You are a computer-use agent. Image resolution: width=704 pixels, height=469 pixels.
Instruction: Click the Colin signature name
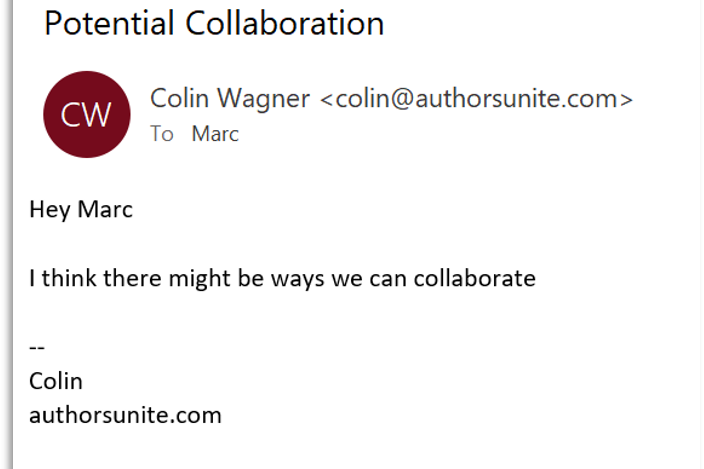click(x=56, y=381)
